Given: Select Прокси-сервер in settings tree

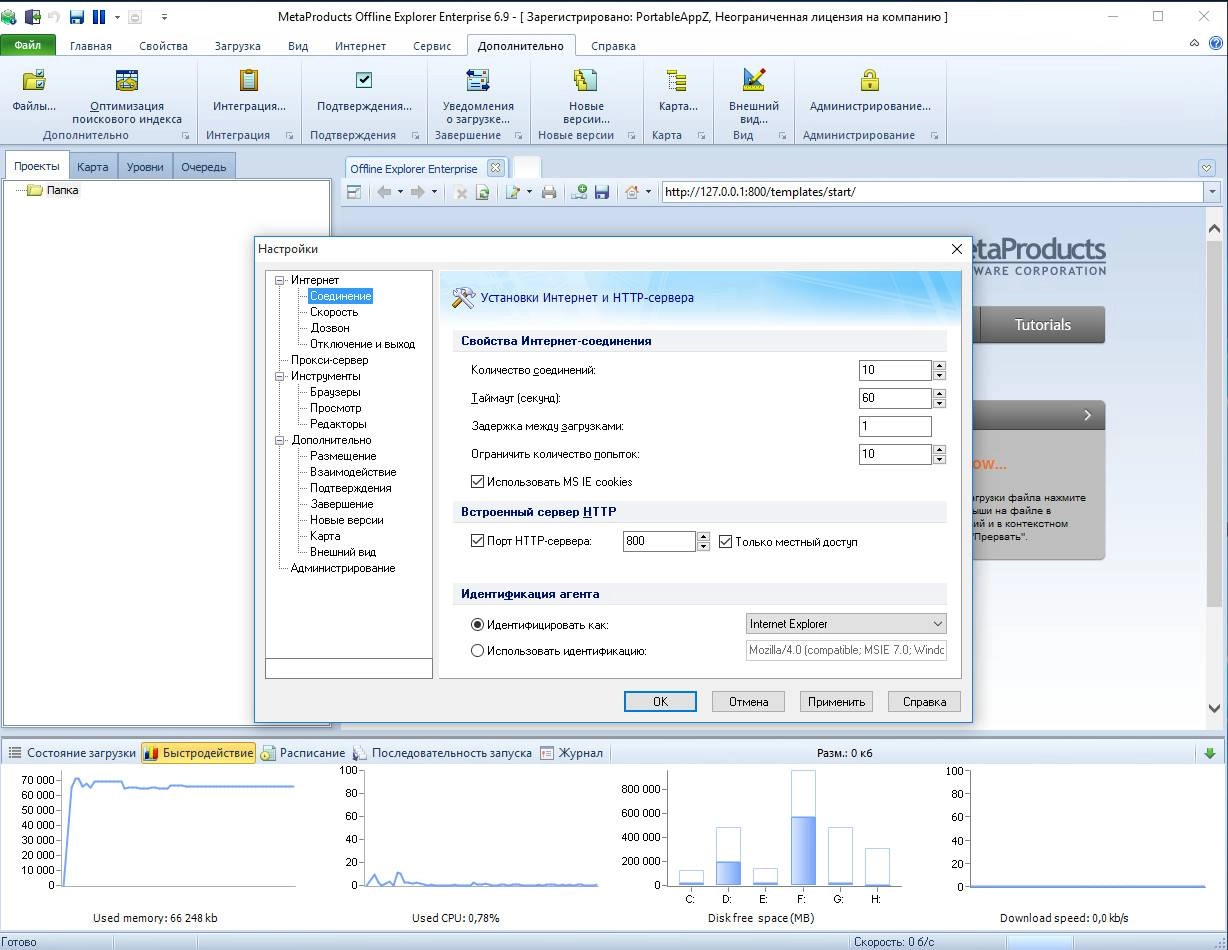Looking at the screenshot, I should point(329,360).
